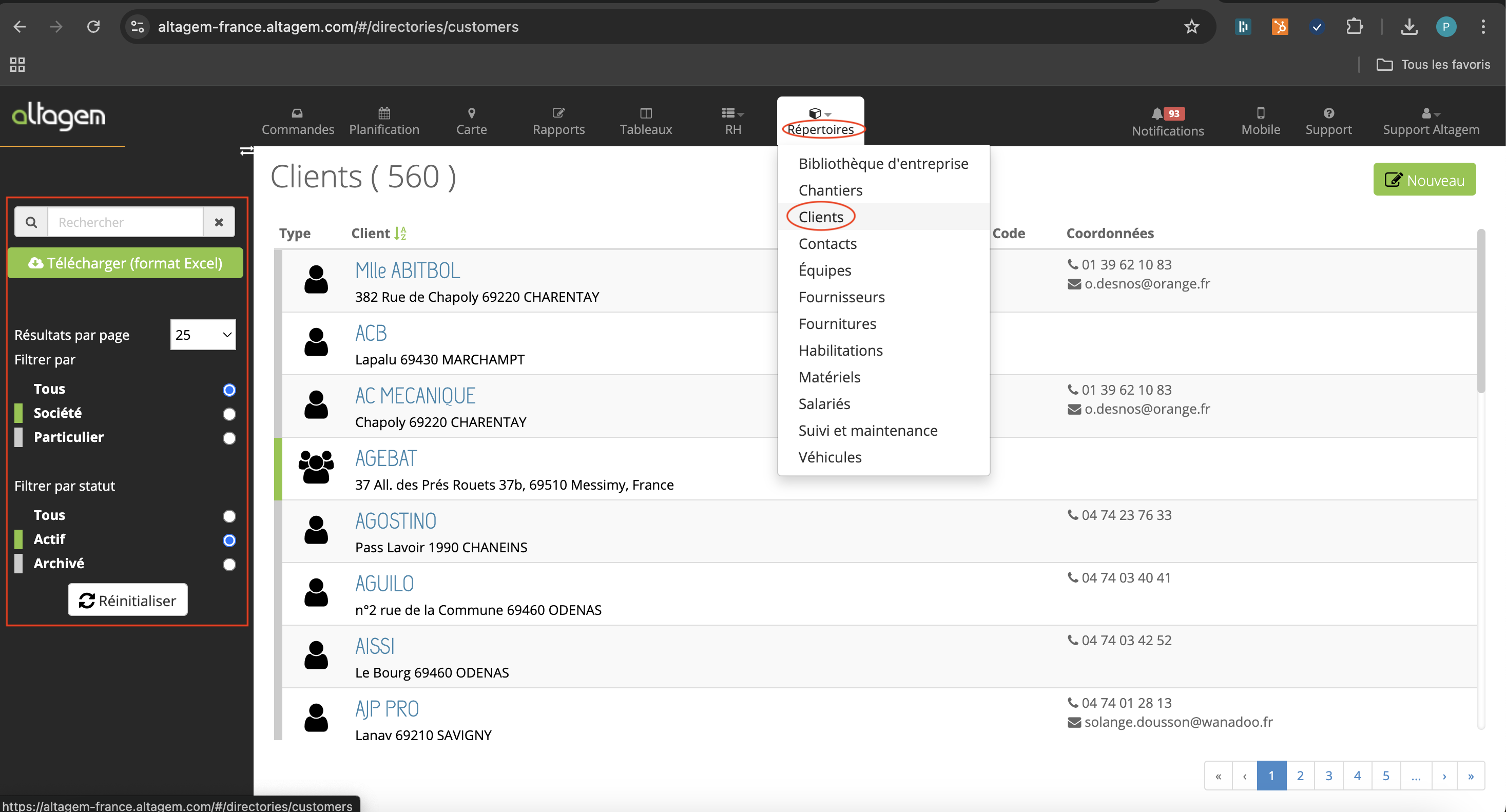Bookmark this page with the star
This screenshot has height=812, width=1506.
point(1191,26)
